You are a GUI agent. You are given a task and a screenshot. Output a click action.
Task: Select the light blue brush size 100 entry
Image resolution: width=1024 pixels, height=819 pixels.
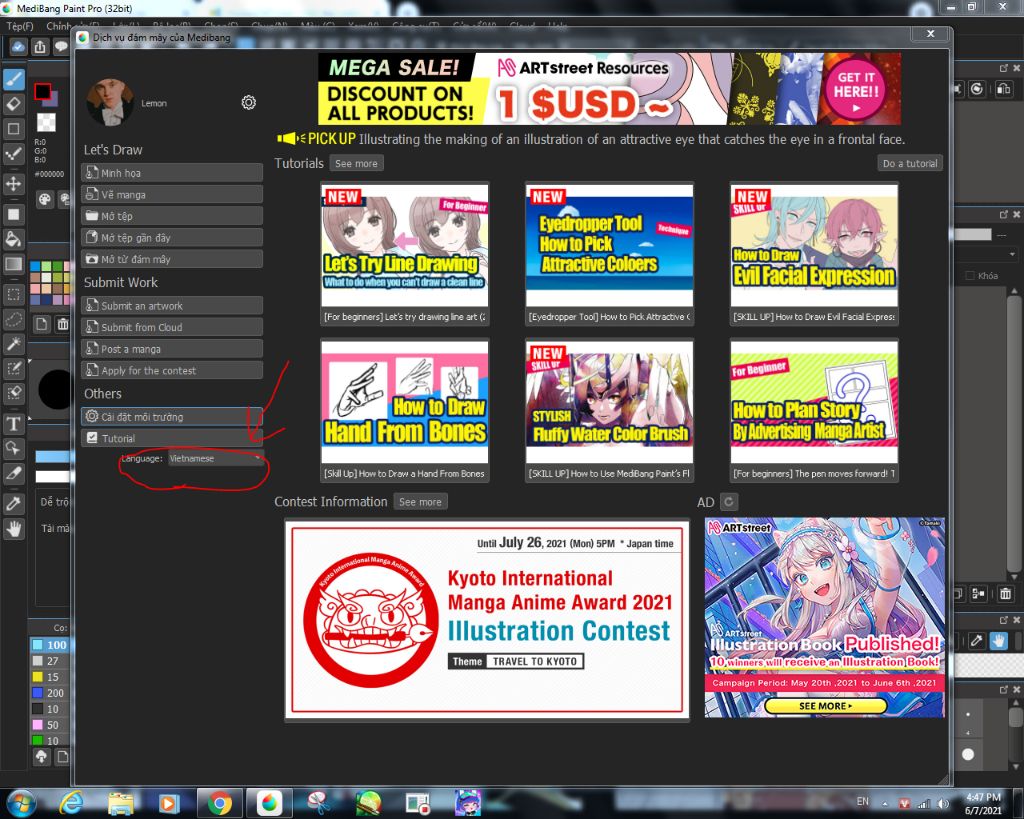coord(50,645)
